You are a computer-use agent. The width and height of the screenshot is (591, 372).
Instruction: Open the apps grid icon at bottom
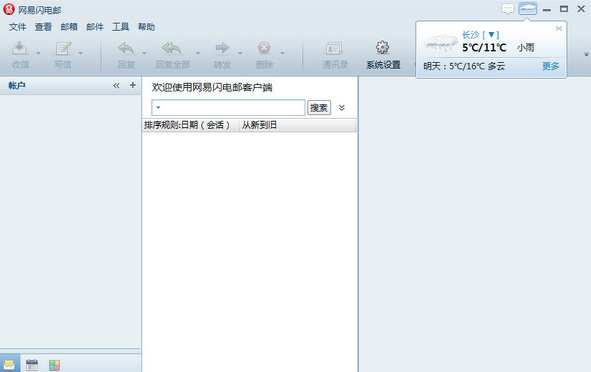click(x=54, y=365)
